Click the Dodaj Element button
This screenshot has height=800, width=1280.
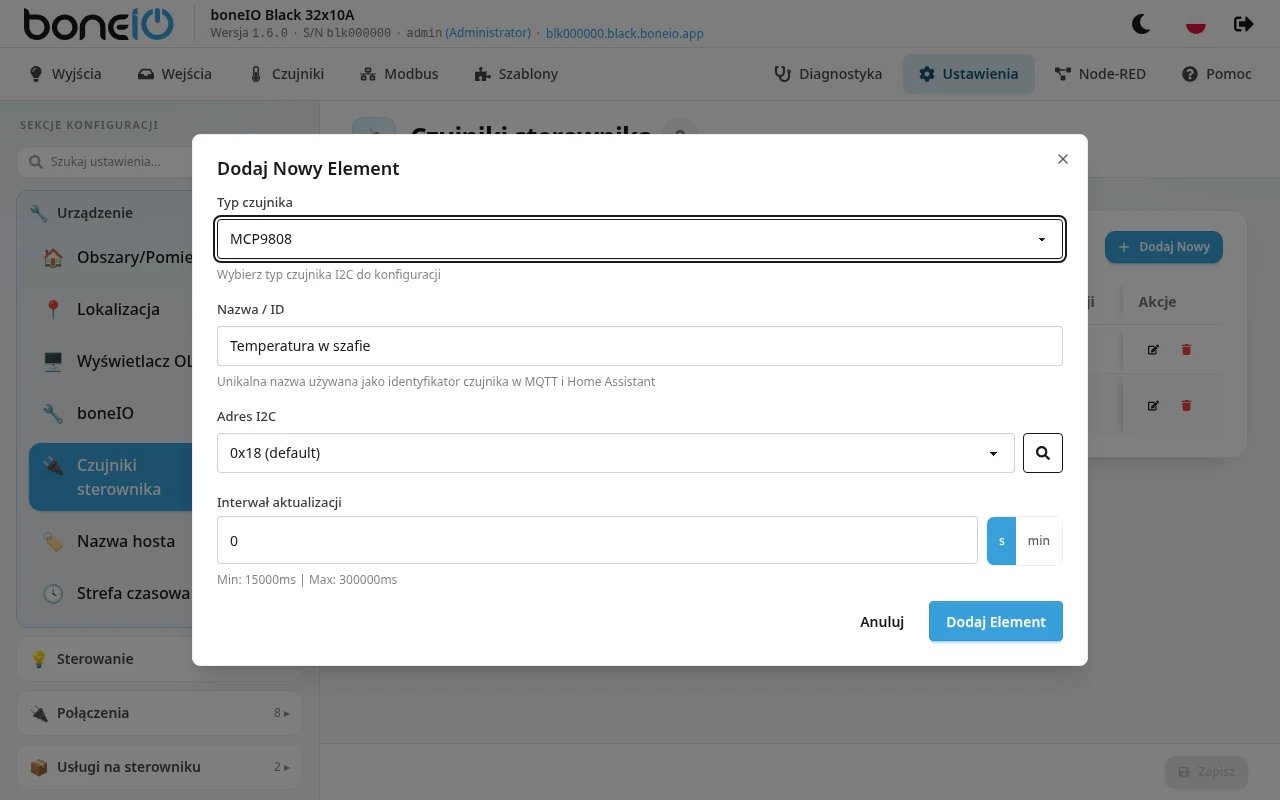click(996, 621)
